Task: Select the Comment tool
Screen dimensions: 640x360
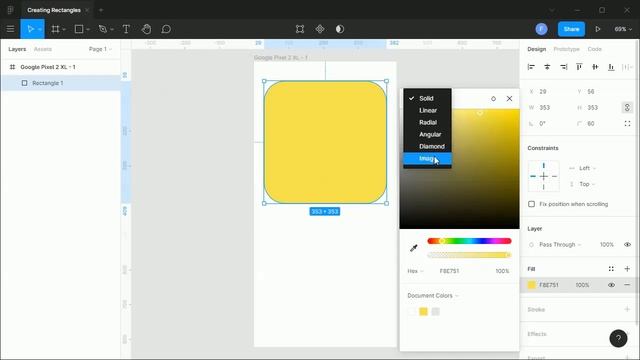Action: click(x=166, y=29)
